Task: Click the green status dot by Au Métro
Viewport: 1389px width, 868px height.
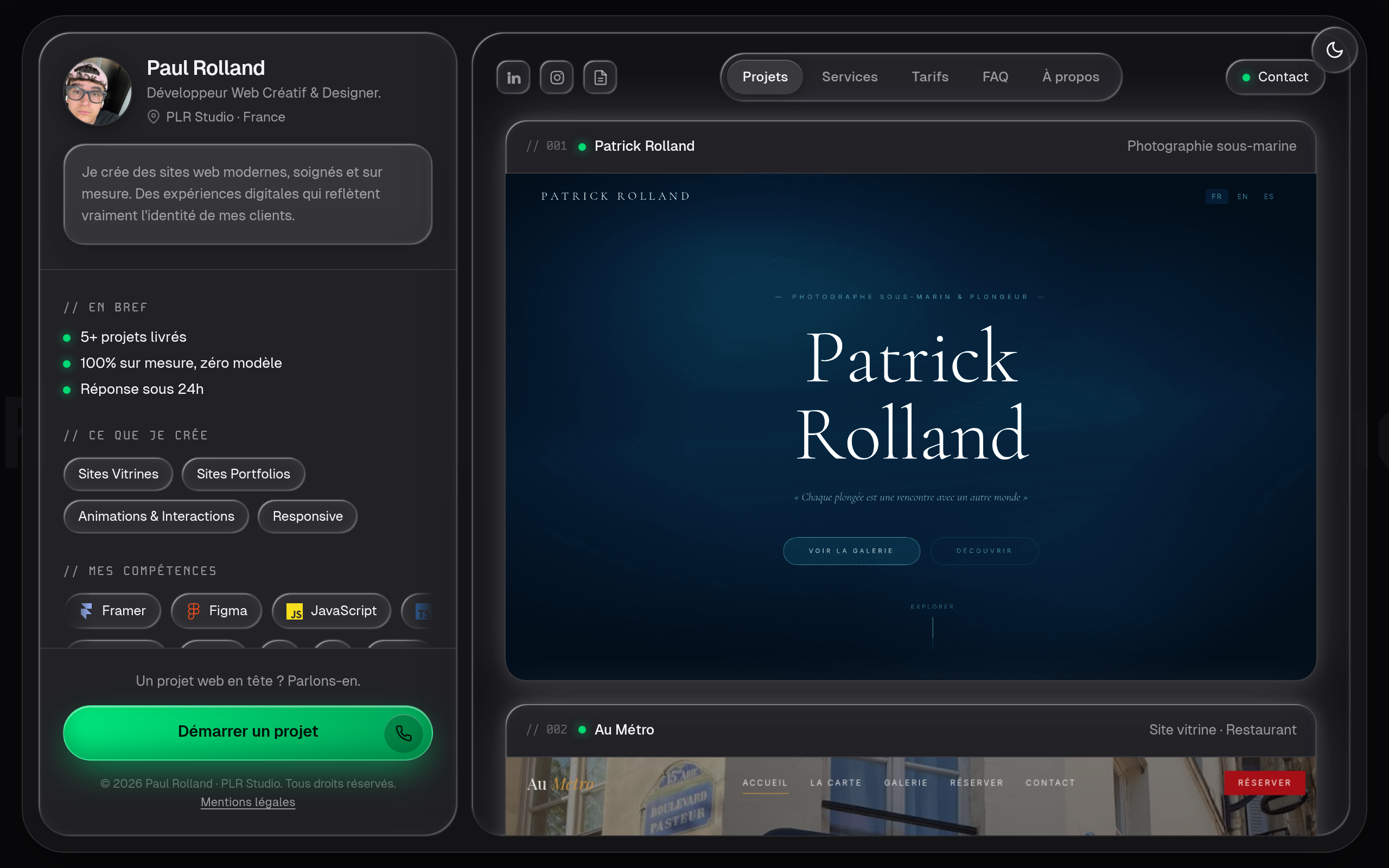Action: click(x=582, y=730)
